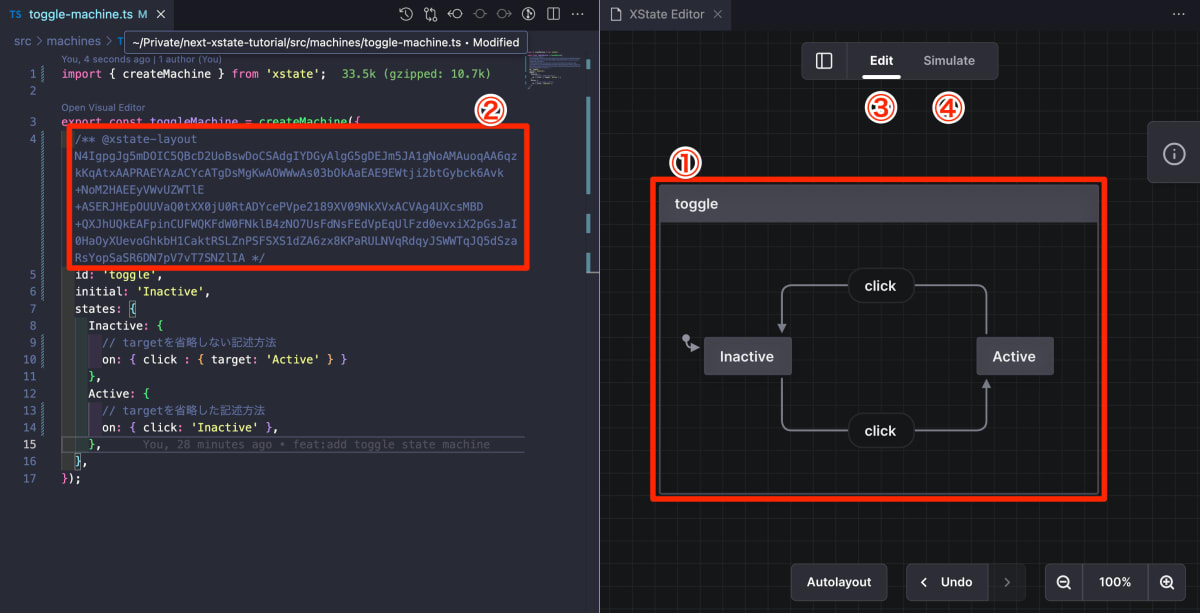Click the split editor right icon
Image resolution: width=1200 pixels, height=613 pixels.
(553, 14)
